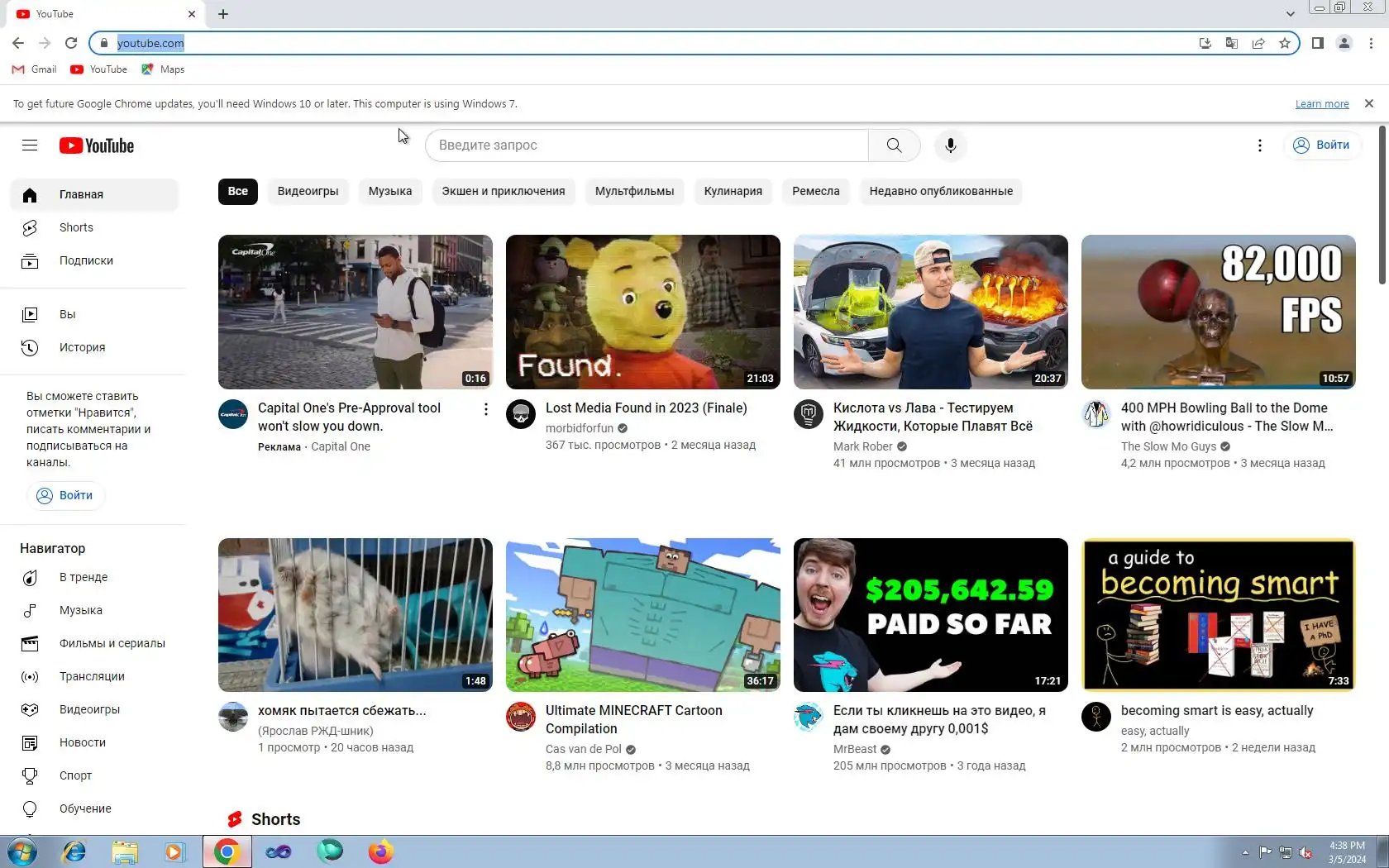
Task: Click the Новости newspaper icon
Action: click(30, 742)
